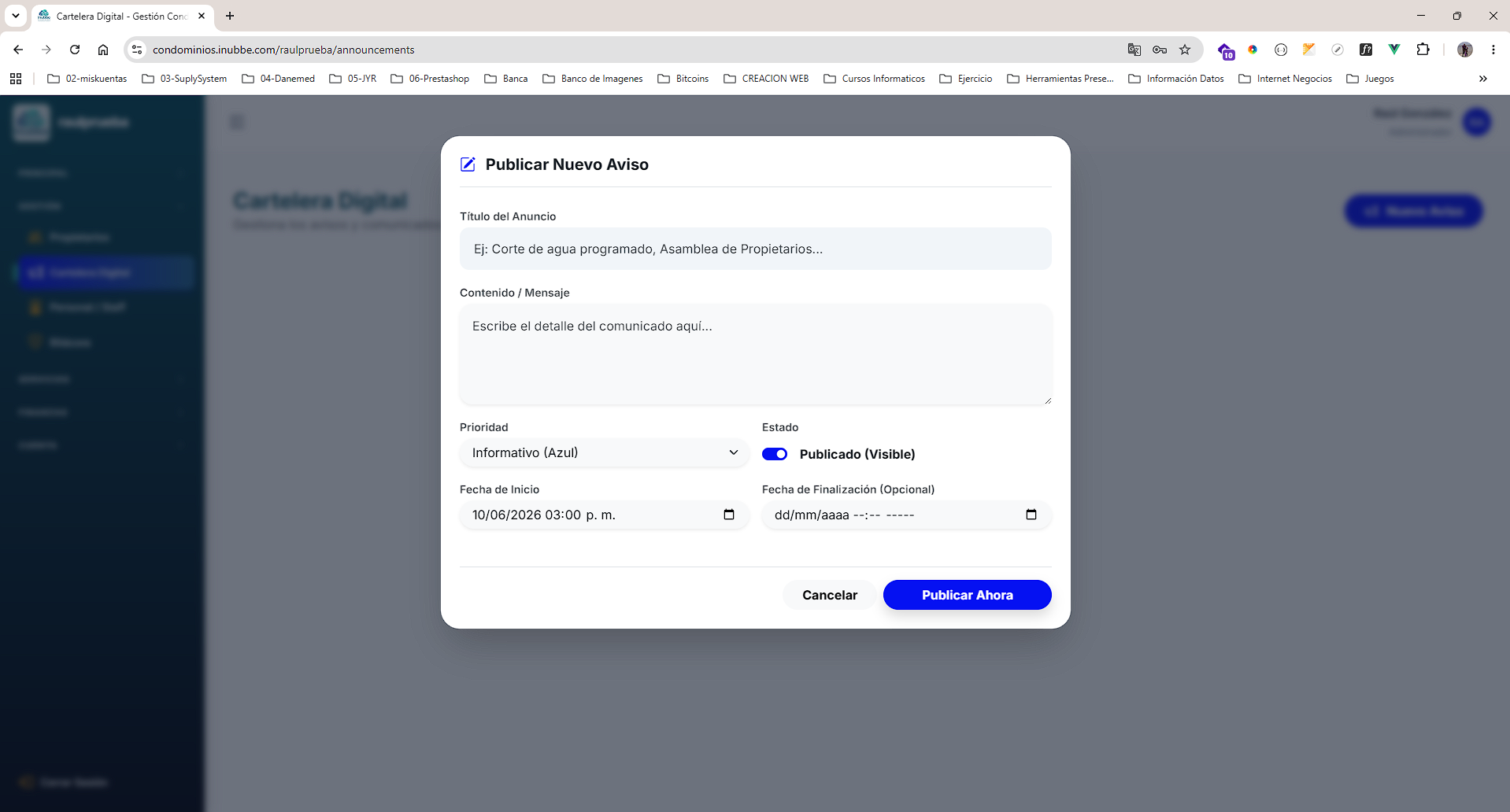Open a new browser tab
1510x812 pixels.
pyautogui.click(x=230, y=16)
